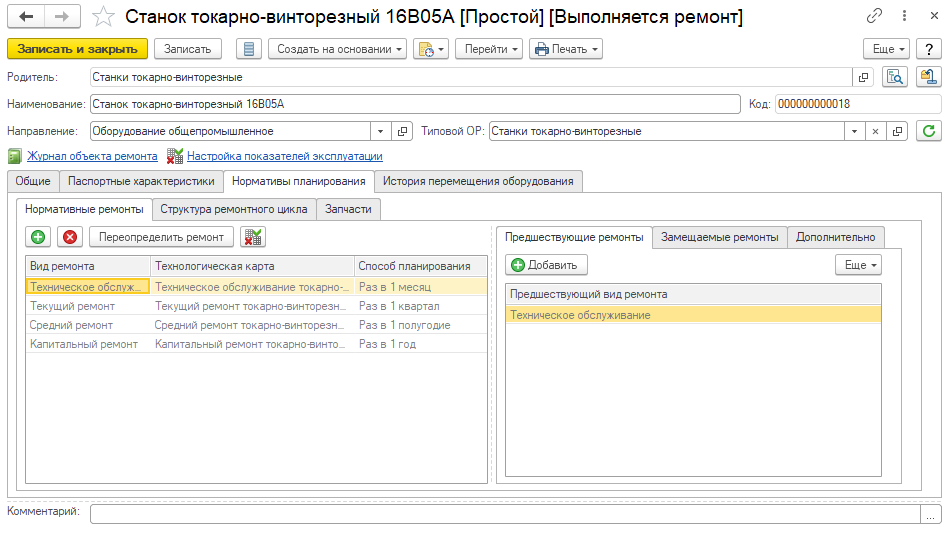Clear the Типовой ОР field value
The image size is (952, 535).
875,131
